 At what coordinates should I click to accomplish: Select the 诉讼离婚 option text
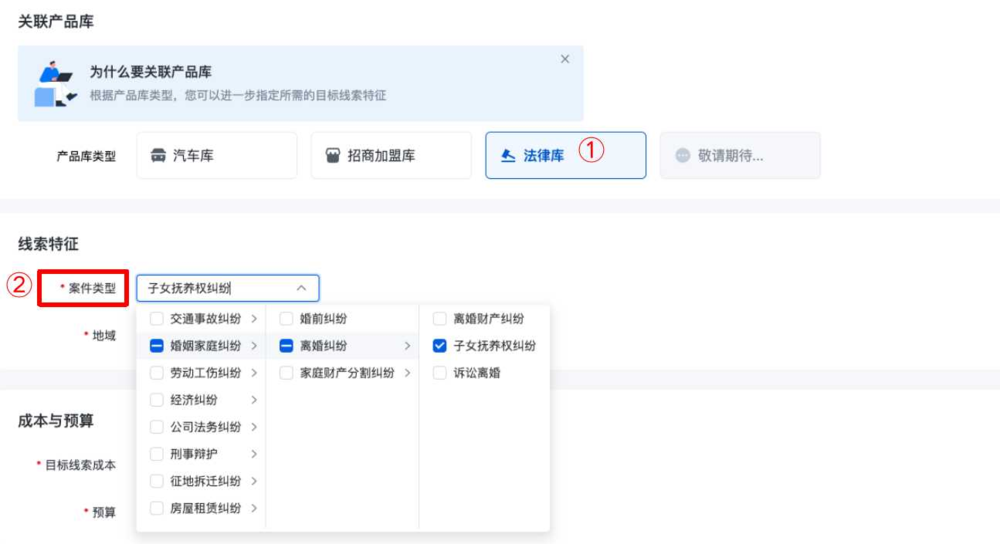tap(477, 372)
